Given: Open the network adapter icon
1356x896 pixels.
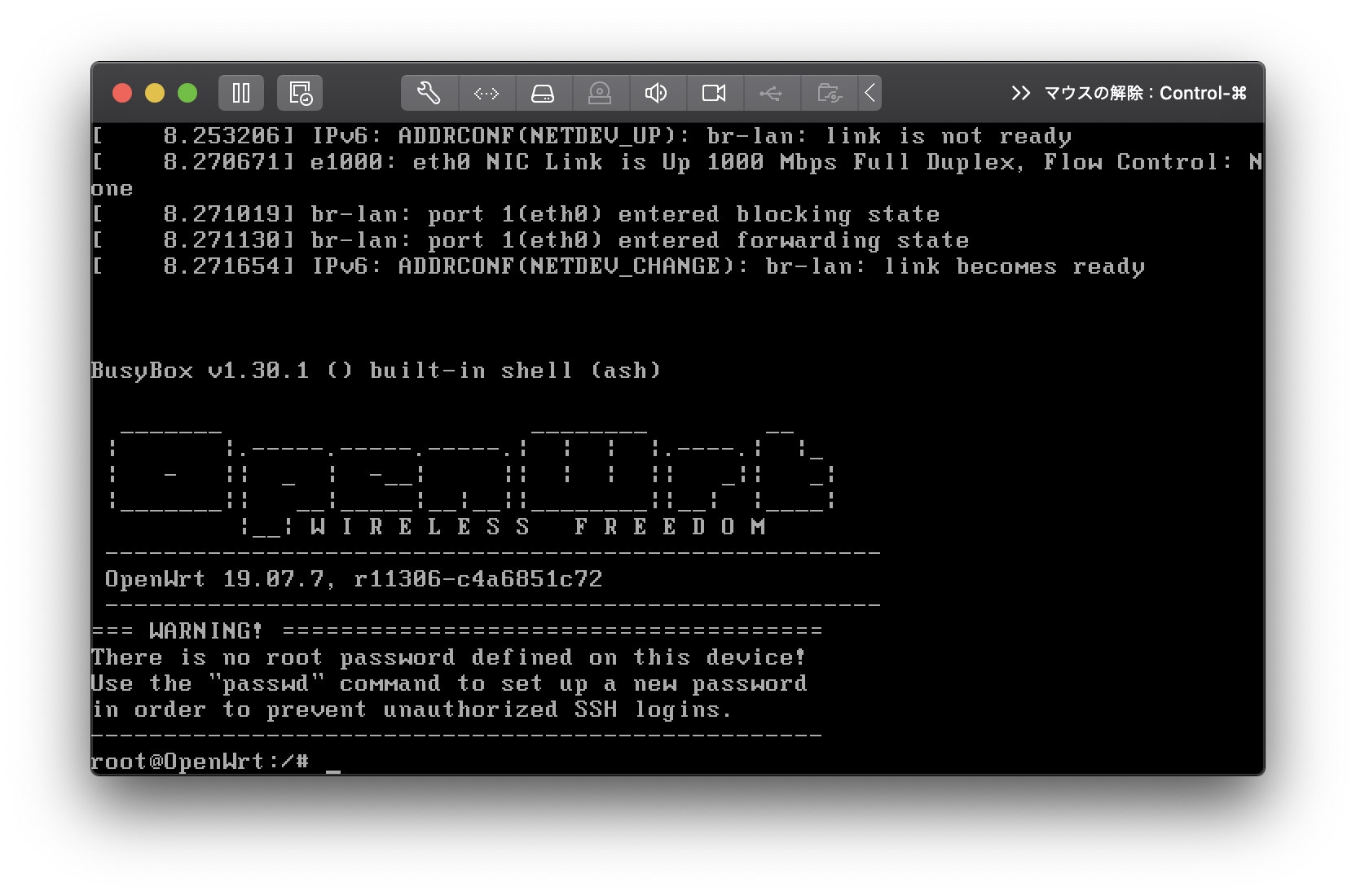Looking at the screenshot, I should pyautogui.click(x=486, y=93).
